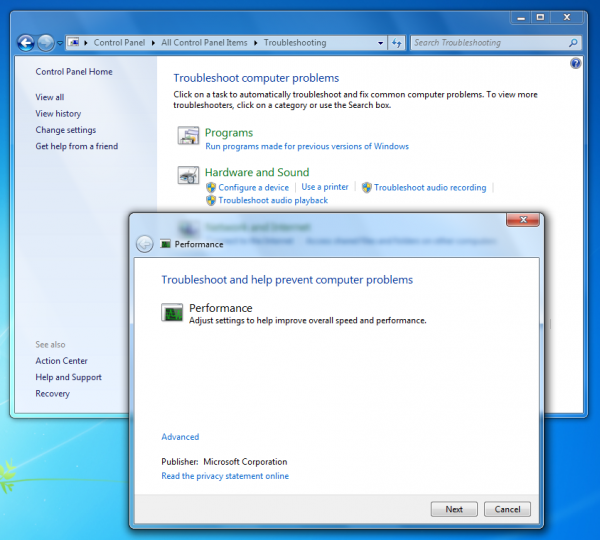This screenshot has height=540, width=600.
Task: Open Recovery link in sidebar
Action: click(52, 394)
